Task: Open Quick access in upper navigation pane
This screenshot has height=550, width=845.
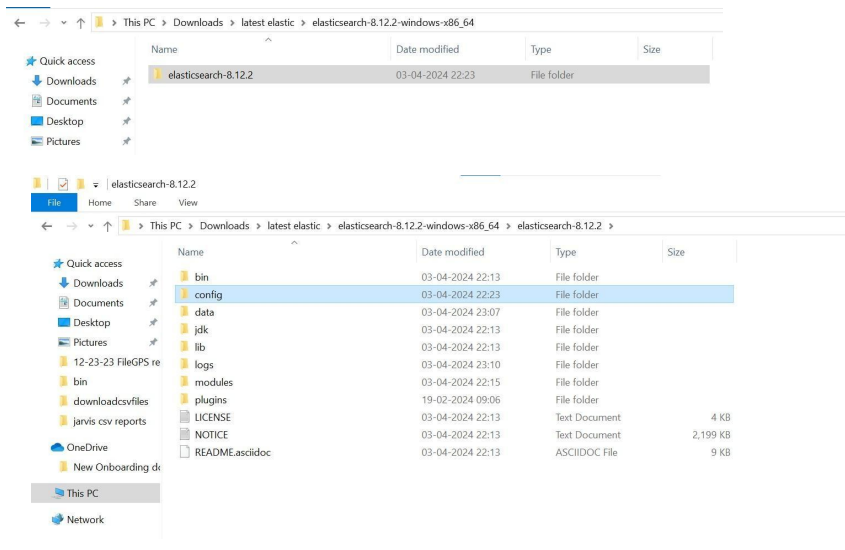Action: (x=60, y=61)
